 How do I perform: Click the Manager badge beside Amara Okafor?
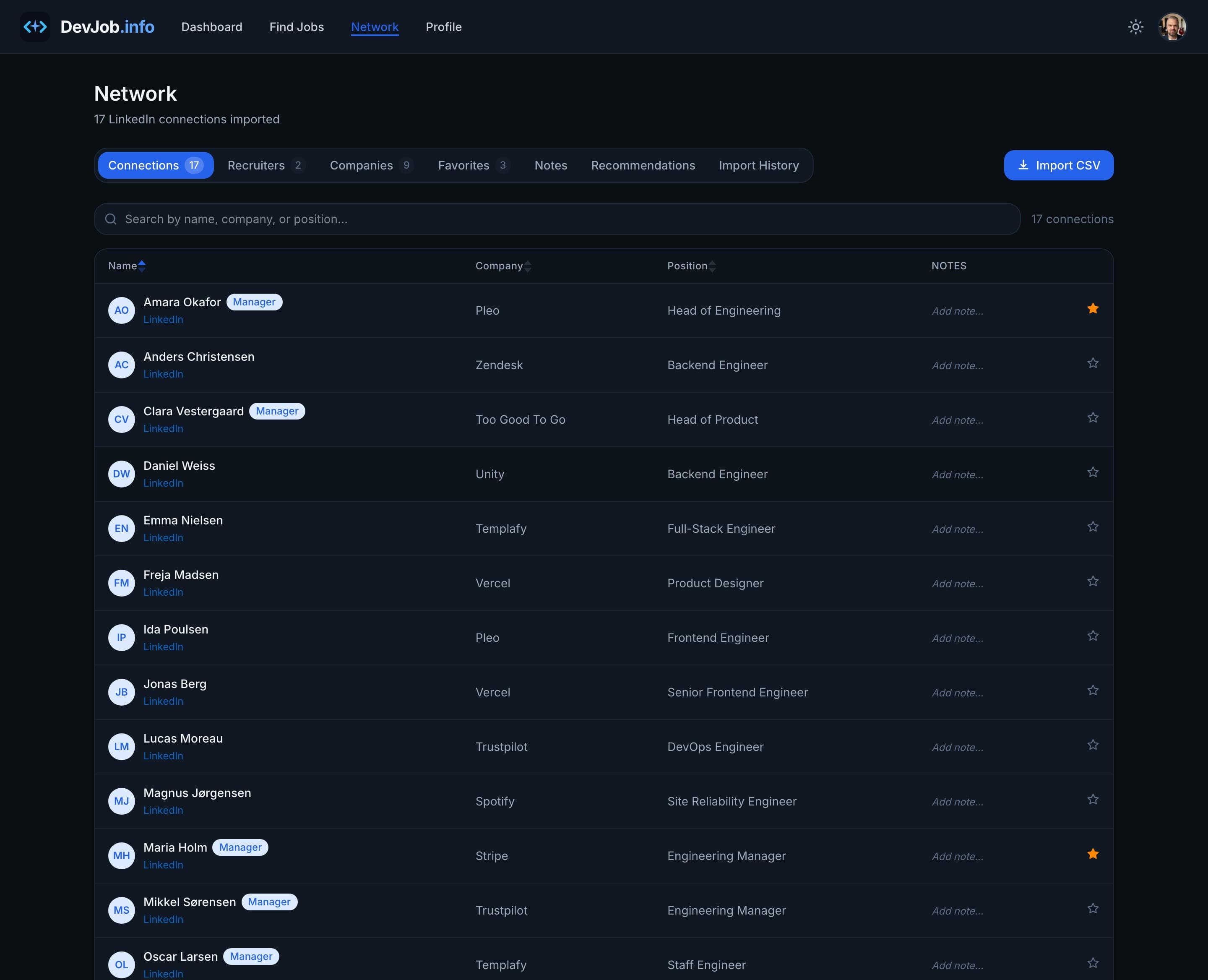click(x=254, y=302)
